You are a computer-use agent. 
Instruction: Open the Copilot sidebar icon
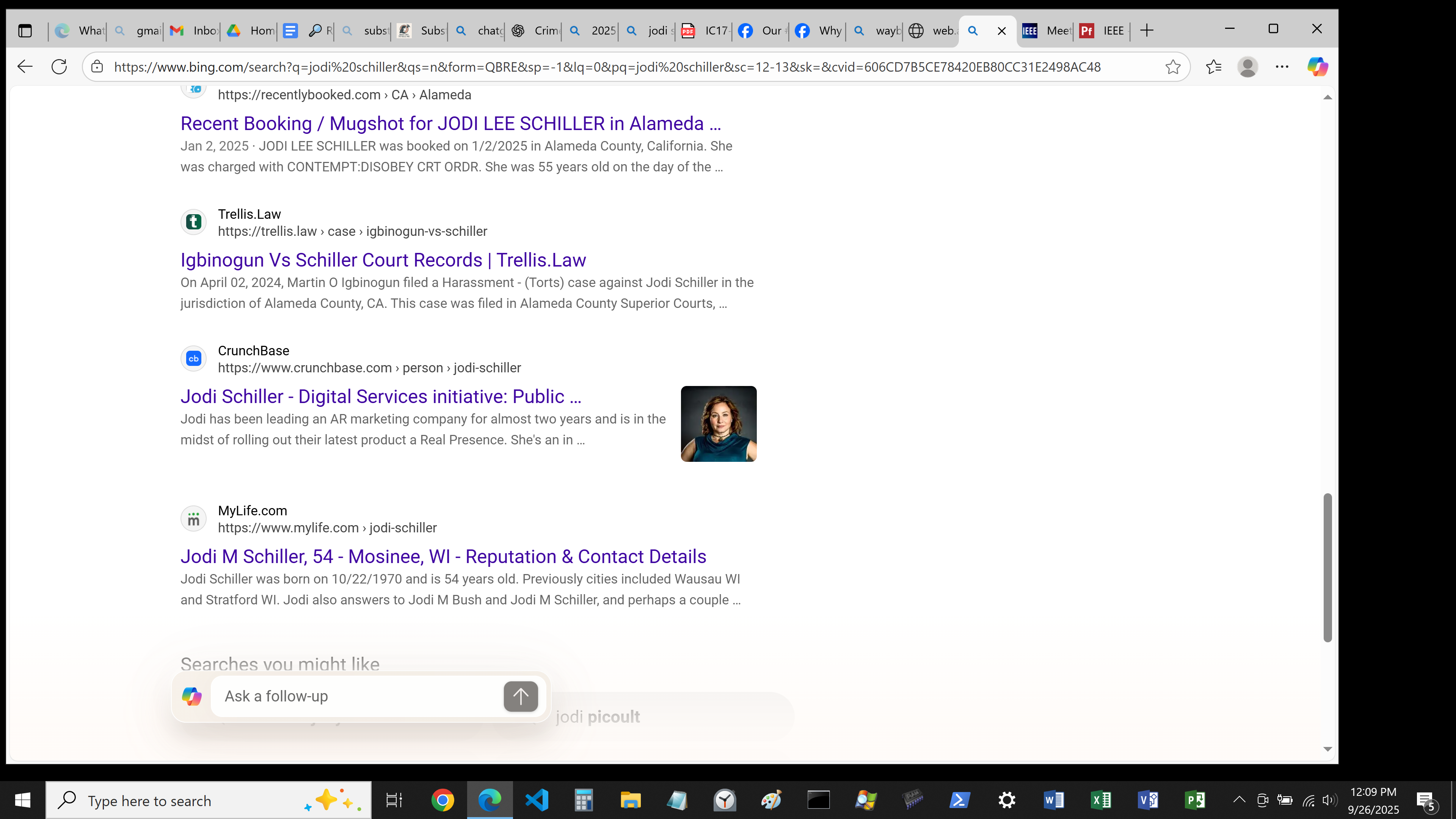click(1317, 67)
